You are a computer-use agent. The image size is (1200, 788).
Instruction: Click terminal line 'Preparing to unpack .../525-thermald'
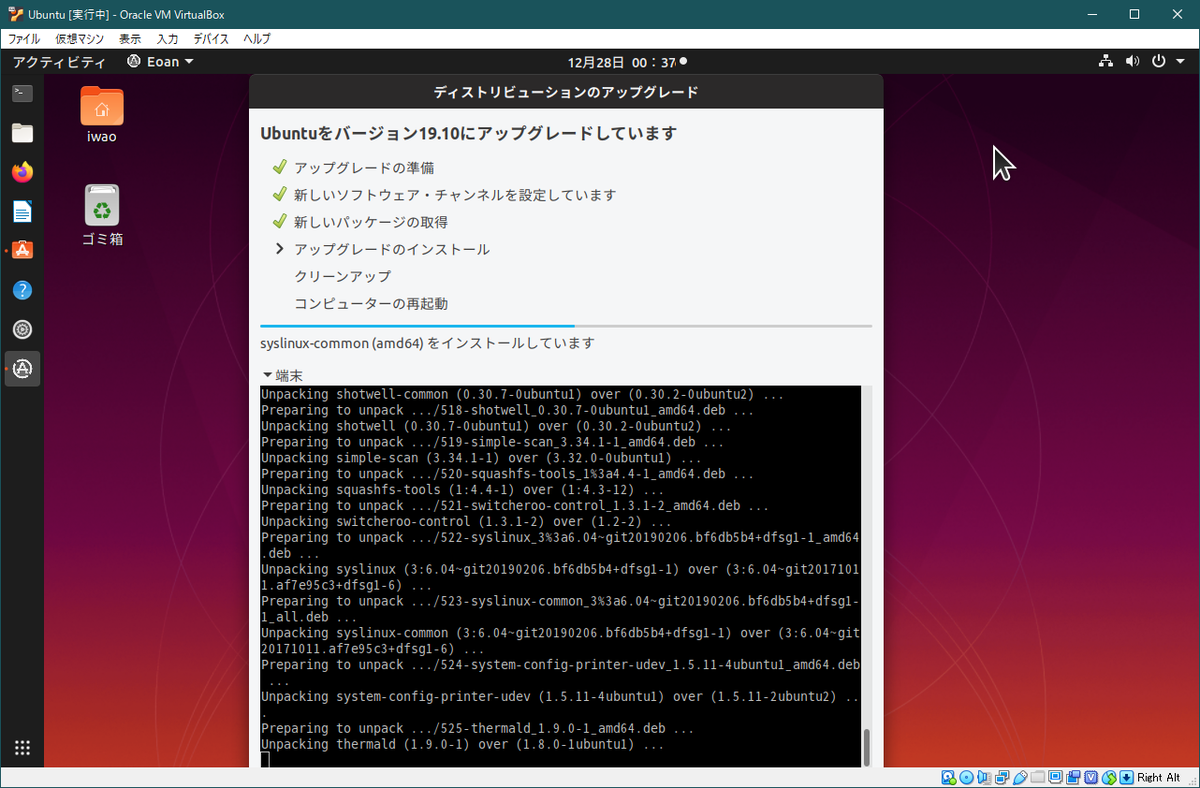point(478,729)
